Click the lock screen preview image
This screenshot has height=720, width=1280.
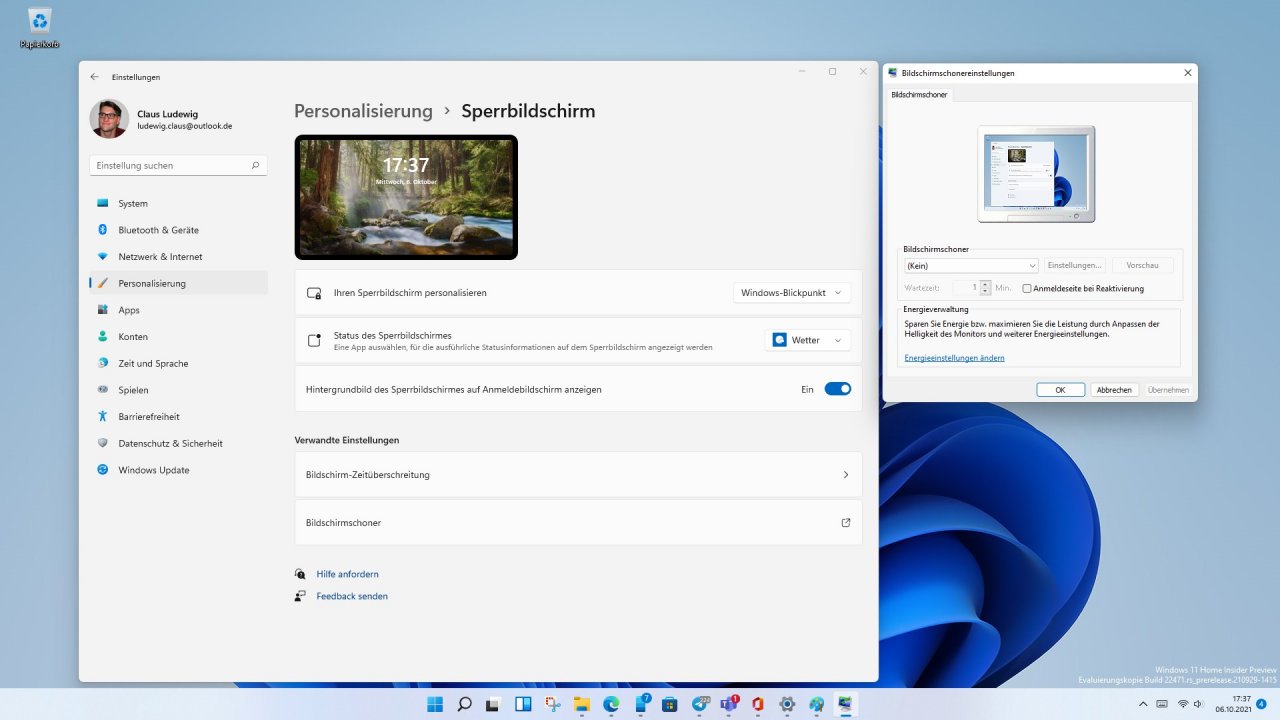coord(406,197)
